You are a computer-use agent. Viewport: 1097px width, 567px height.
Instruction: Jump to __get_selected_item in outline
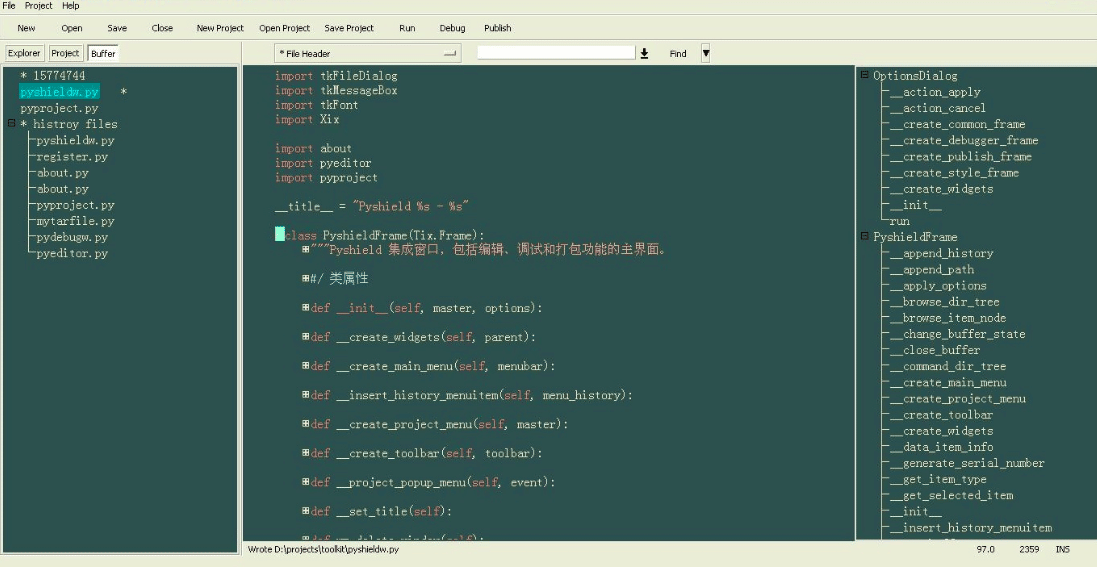(951, 495)
